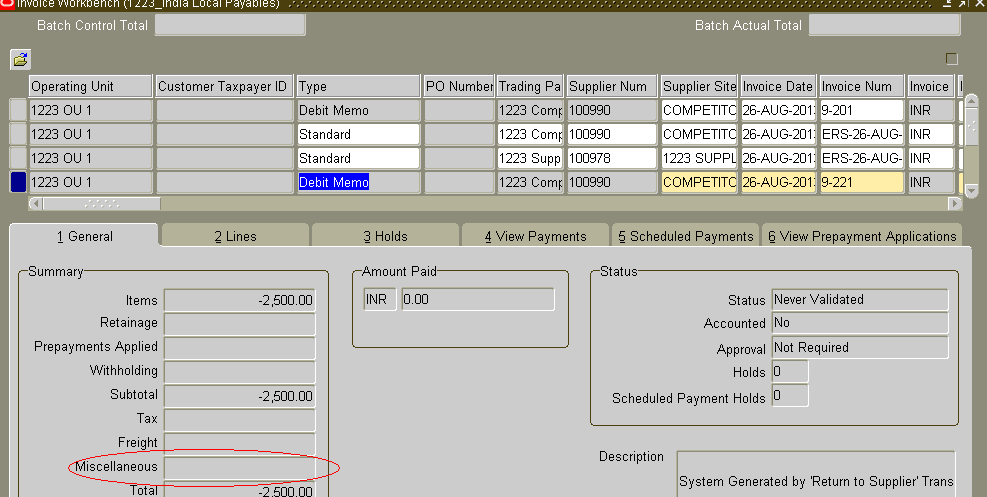The width and height of the screenshot is (987, 497).
Task: Select the record indicator of the first Debit Memo row
Action: click(x=18, y=110)
